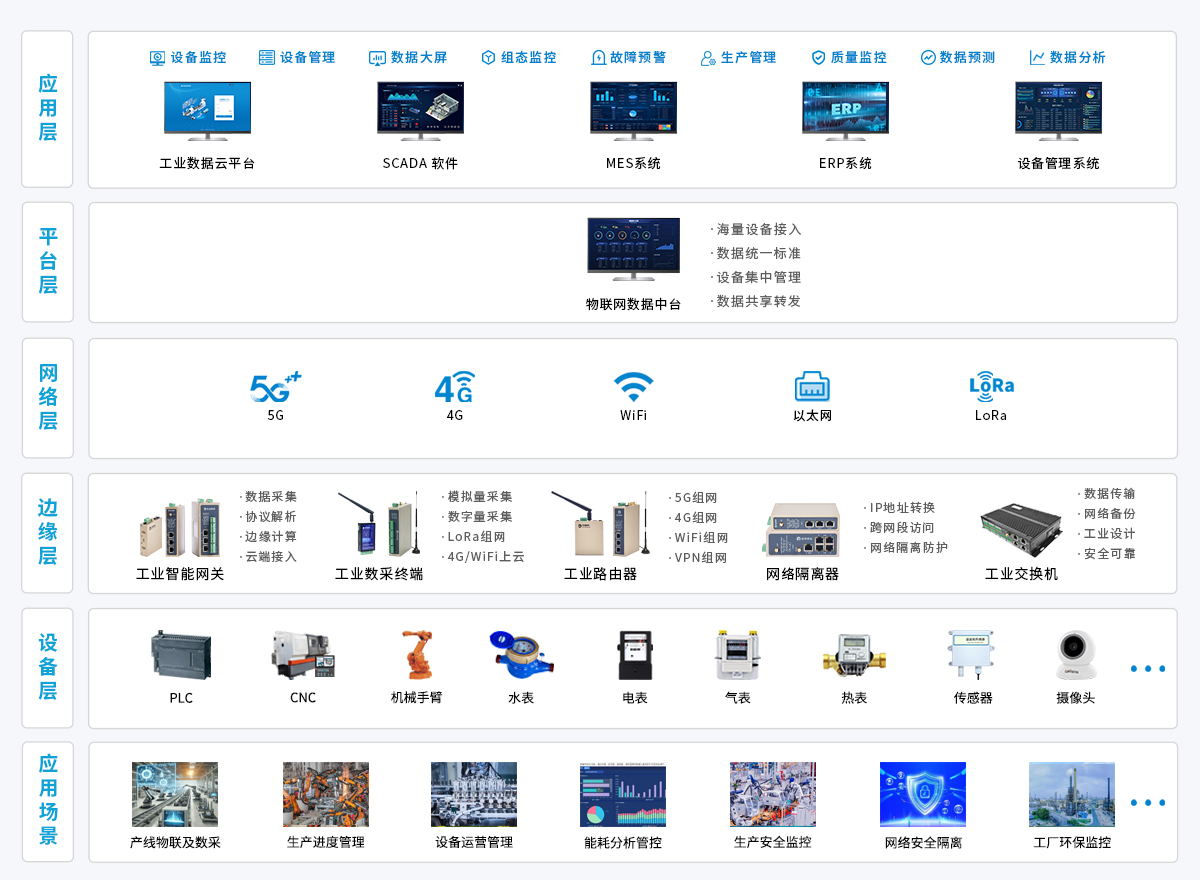Open the ERP系统 monitor thumbnail
1200x880 pixels.
pos(845,110)
